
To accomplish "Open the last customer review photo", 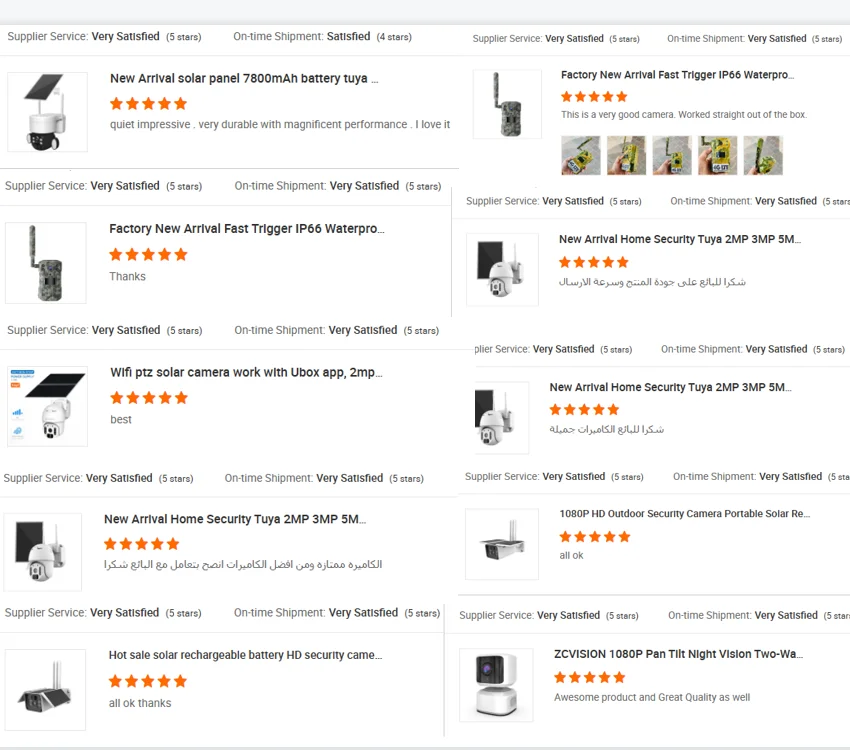I will 763,155.
